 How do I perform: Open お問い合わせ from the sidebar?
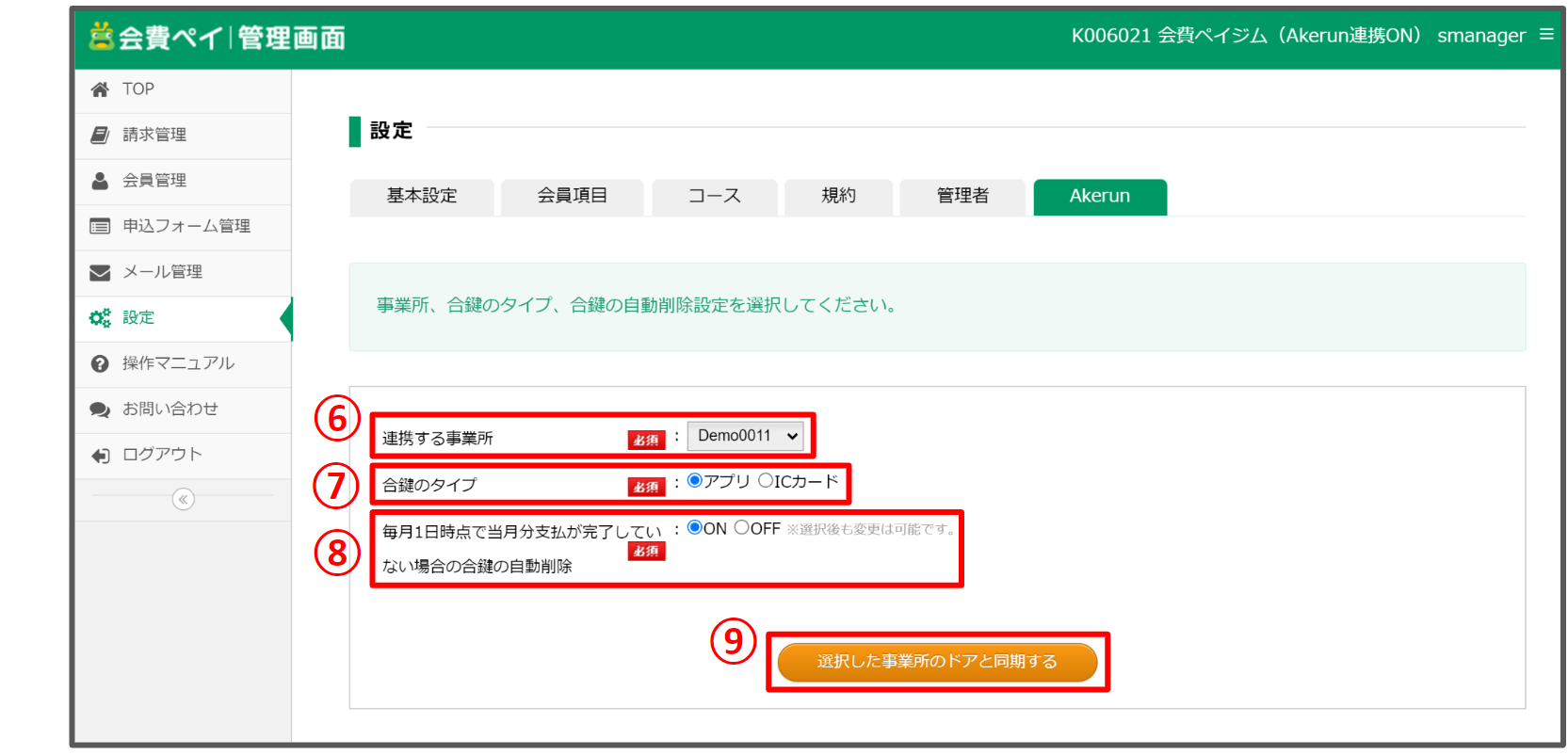[x=170, y=410]
